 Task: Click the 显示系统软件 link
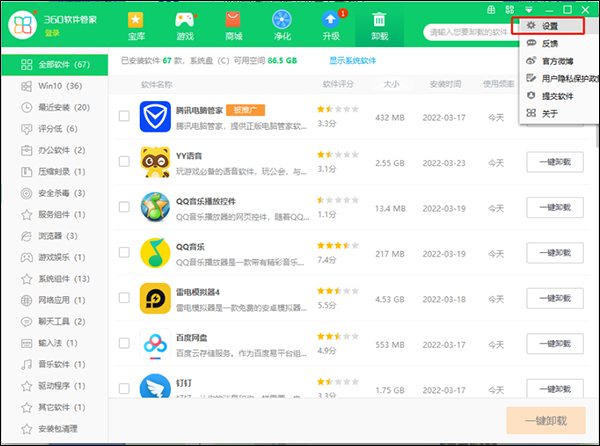coord(352,60)
